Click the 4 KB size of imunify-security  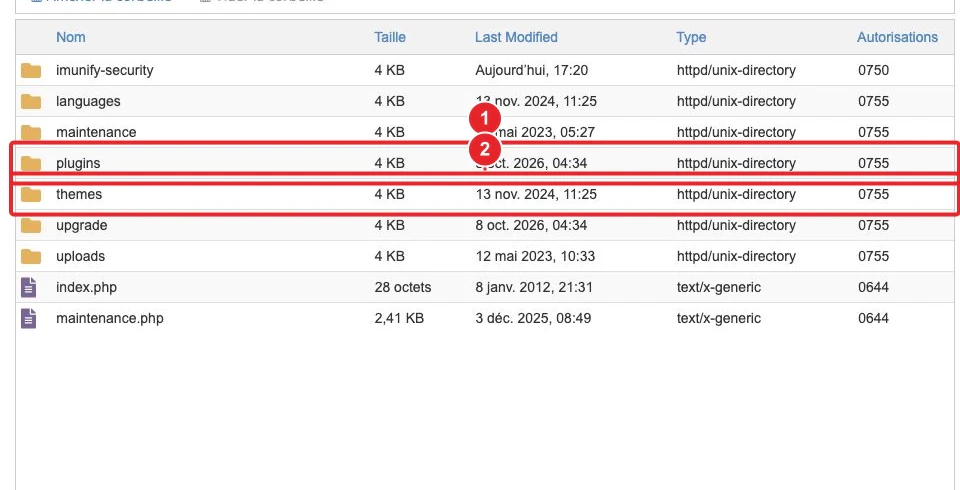[389, 70]
